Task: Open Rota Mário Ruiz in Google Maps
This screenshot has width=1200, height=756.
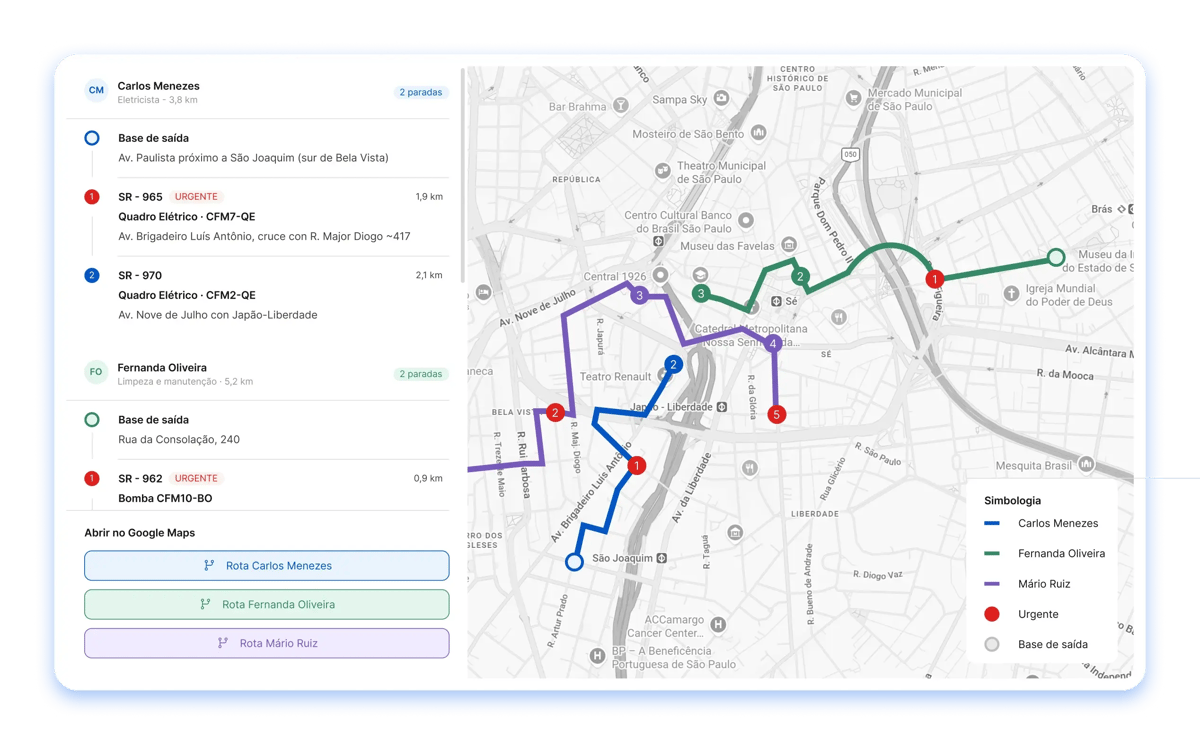Action: pyautogui.click(x=267, y=643)
